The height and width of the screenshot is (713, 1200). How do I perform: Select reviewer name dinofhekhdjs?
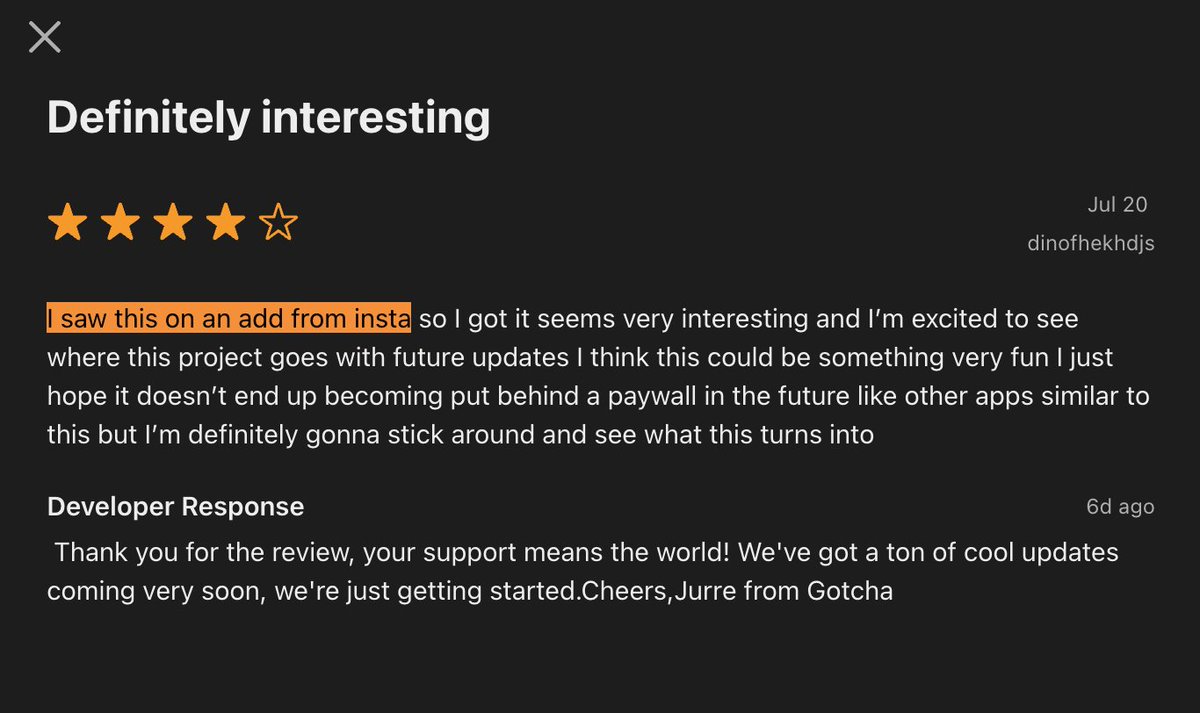click(1091, 243)
